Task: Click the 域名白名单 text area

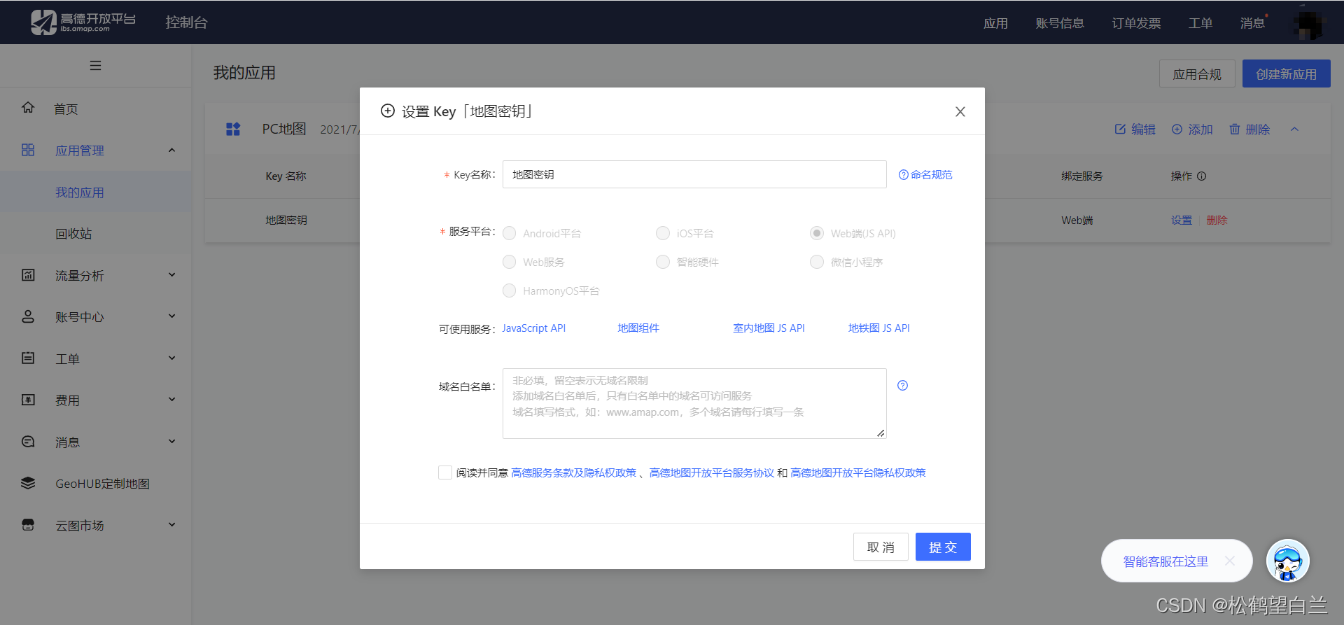Action: coord(694,403)
